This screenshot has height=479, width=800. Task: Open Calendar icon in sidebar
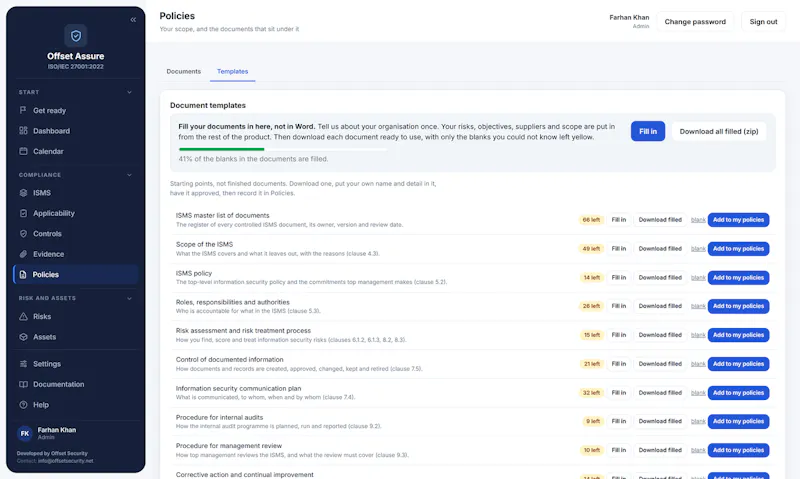[x=23, y=151]
